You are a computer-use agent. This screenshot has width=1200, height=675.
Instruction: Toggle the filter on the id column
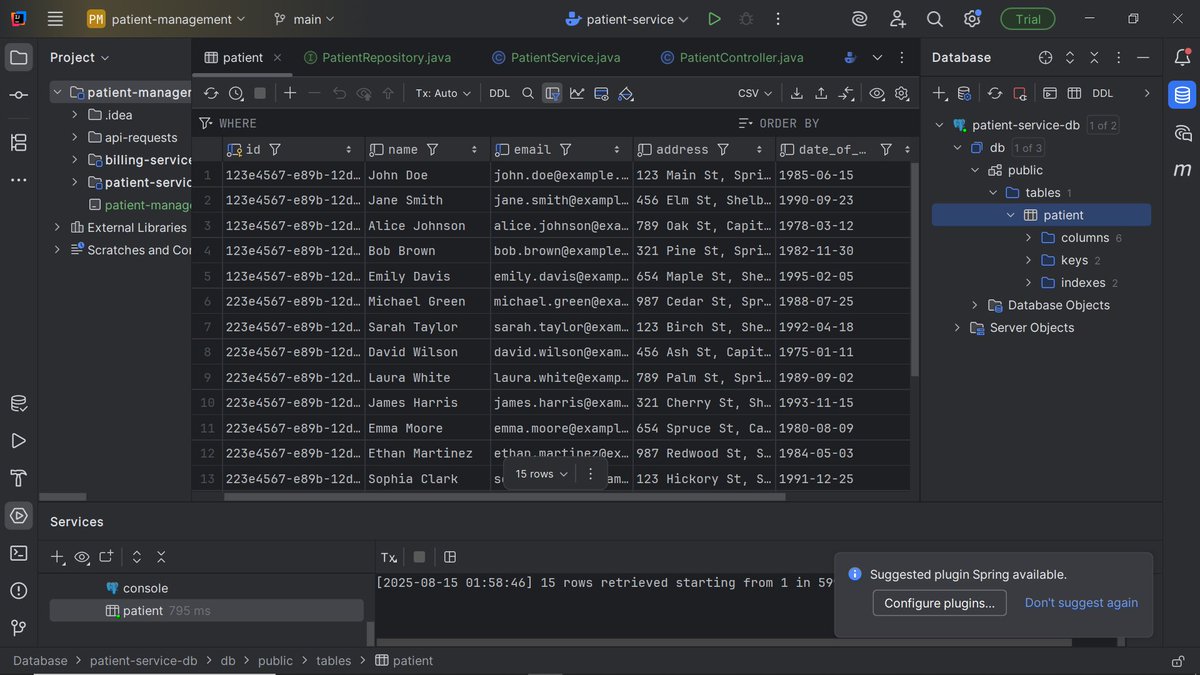coord(275,149)
